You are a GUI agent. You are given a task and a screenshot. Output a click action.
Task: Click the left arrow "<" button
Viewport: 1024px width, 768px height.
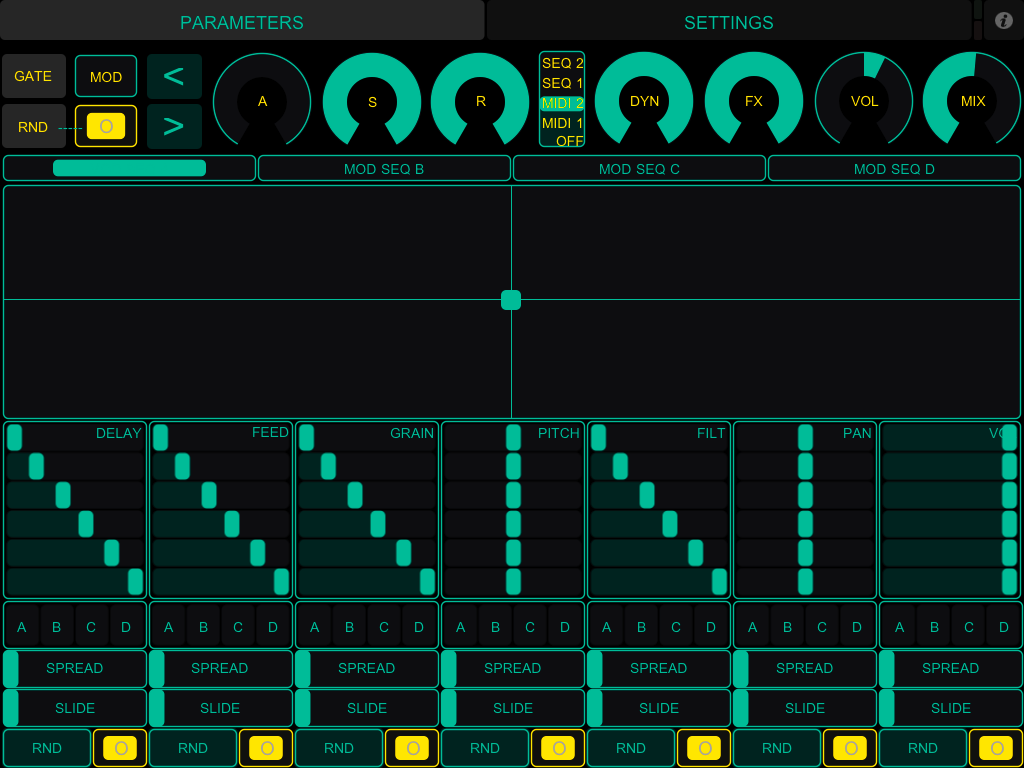[174, 76]
